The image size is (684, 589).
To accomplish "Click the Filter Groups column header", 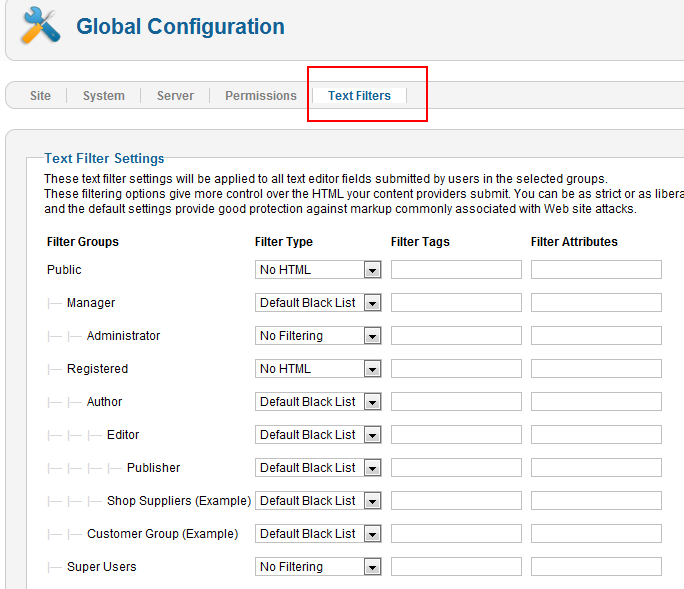I will [82, 242].
